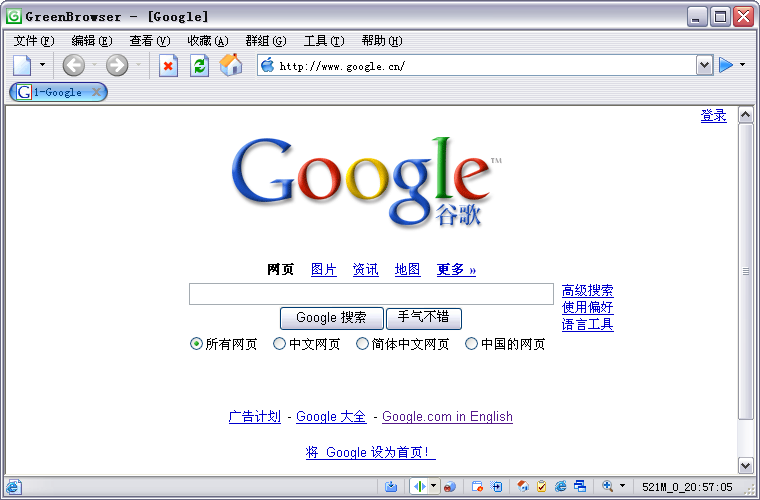
Task: Go back with the left arrow button
Action: click(x=74, y=65)
